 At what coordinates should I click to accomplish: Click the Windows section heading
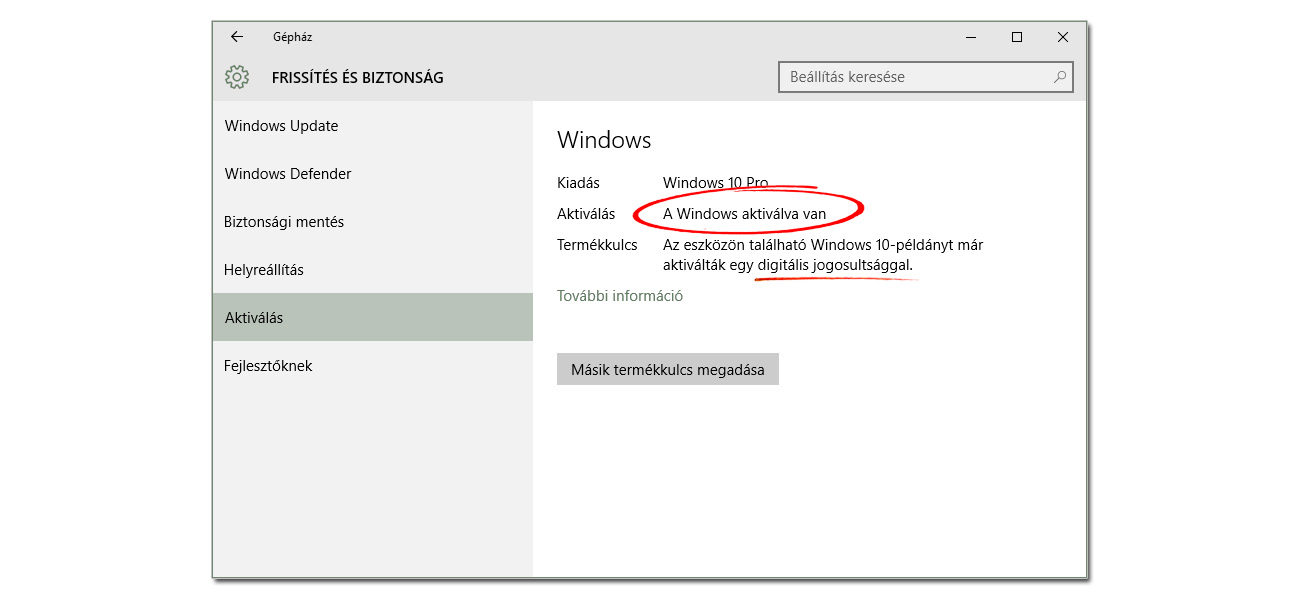pos(604,140)
